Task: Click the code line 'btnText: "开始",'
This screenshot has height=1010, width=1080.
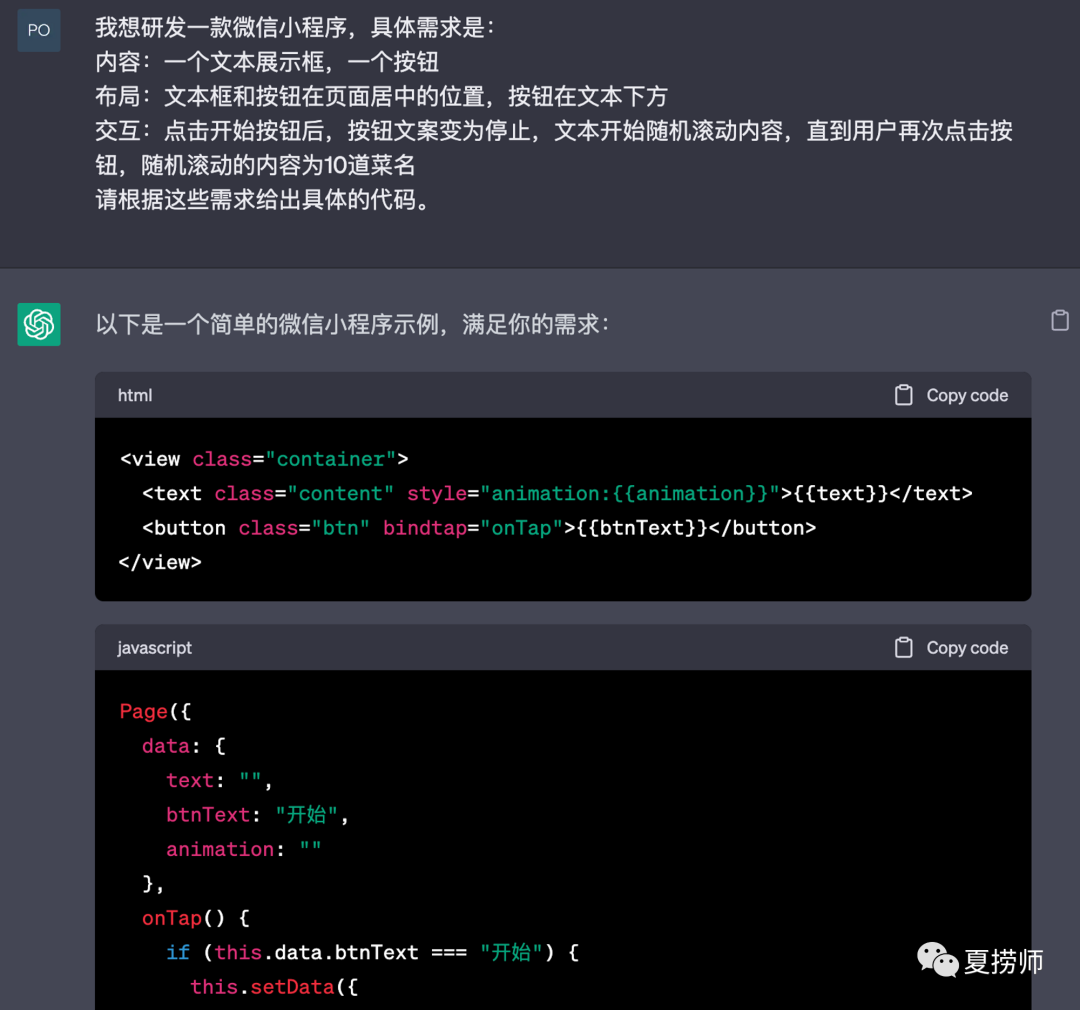Action: pos(258,815)
